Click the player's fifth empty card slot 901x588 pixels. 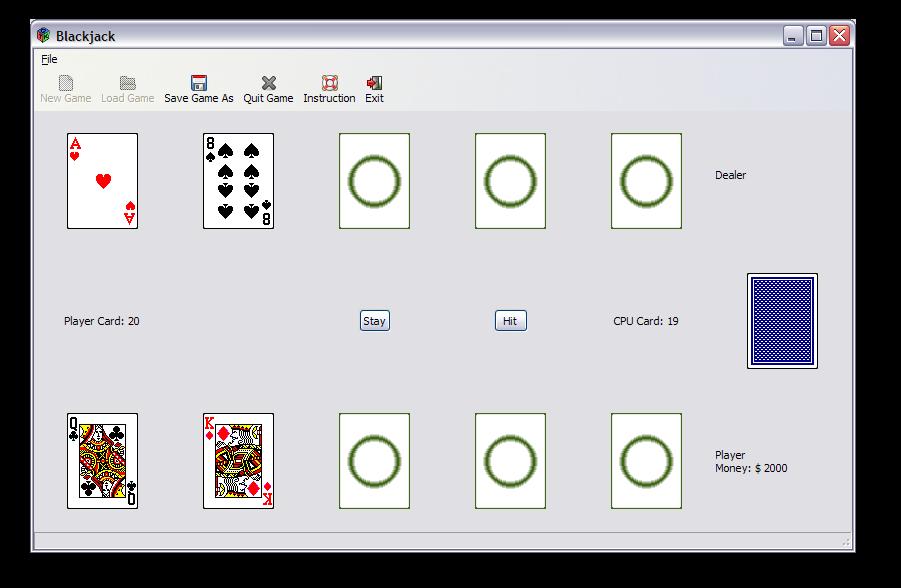(646, 461)
